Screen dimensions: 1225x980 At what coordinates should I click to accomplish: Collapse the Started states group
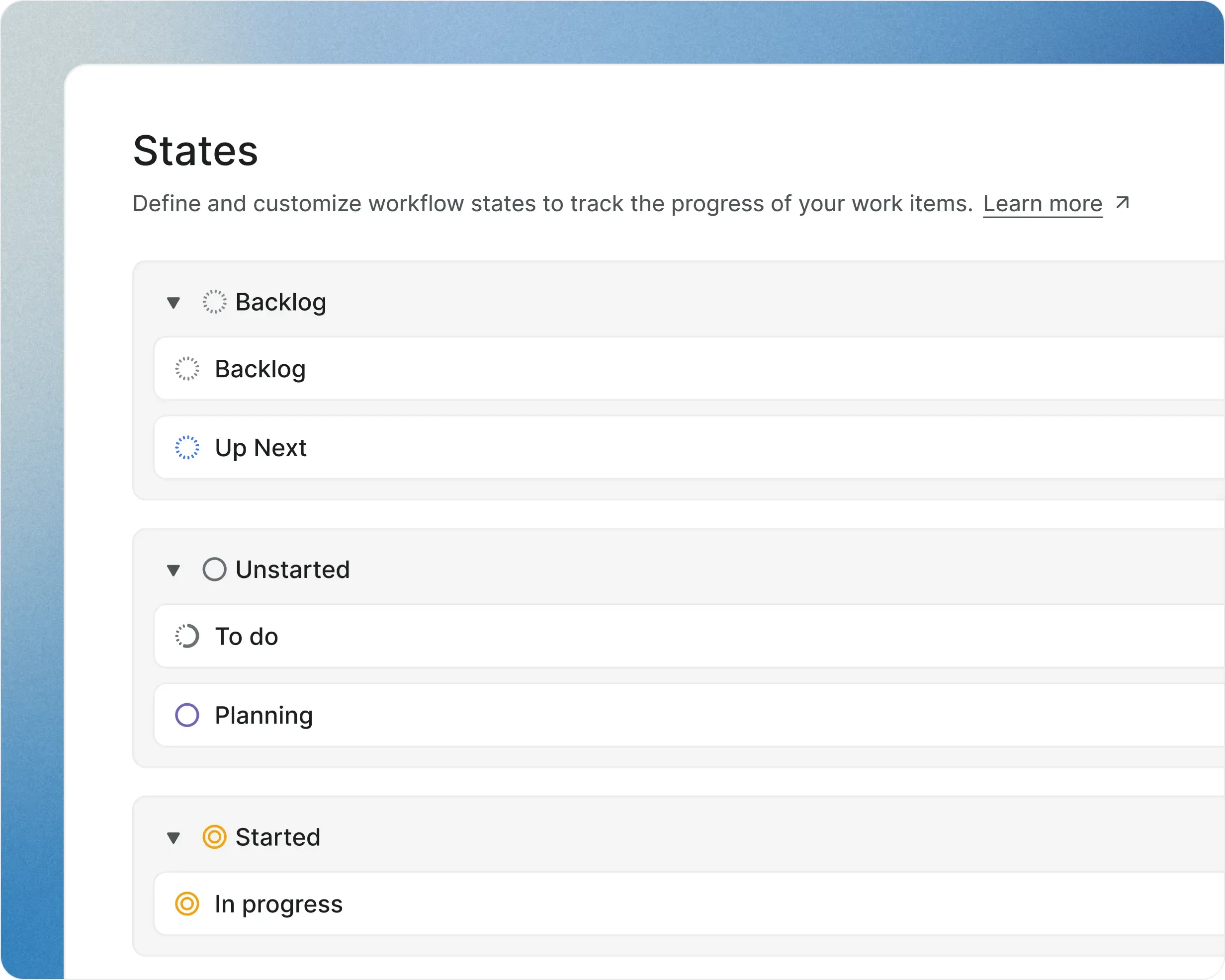[174, 837]
